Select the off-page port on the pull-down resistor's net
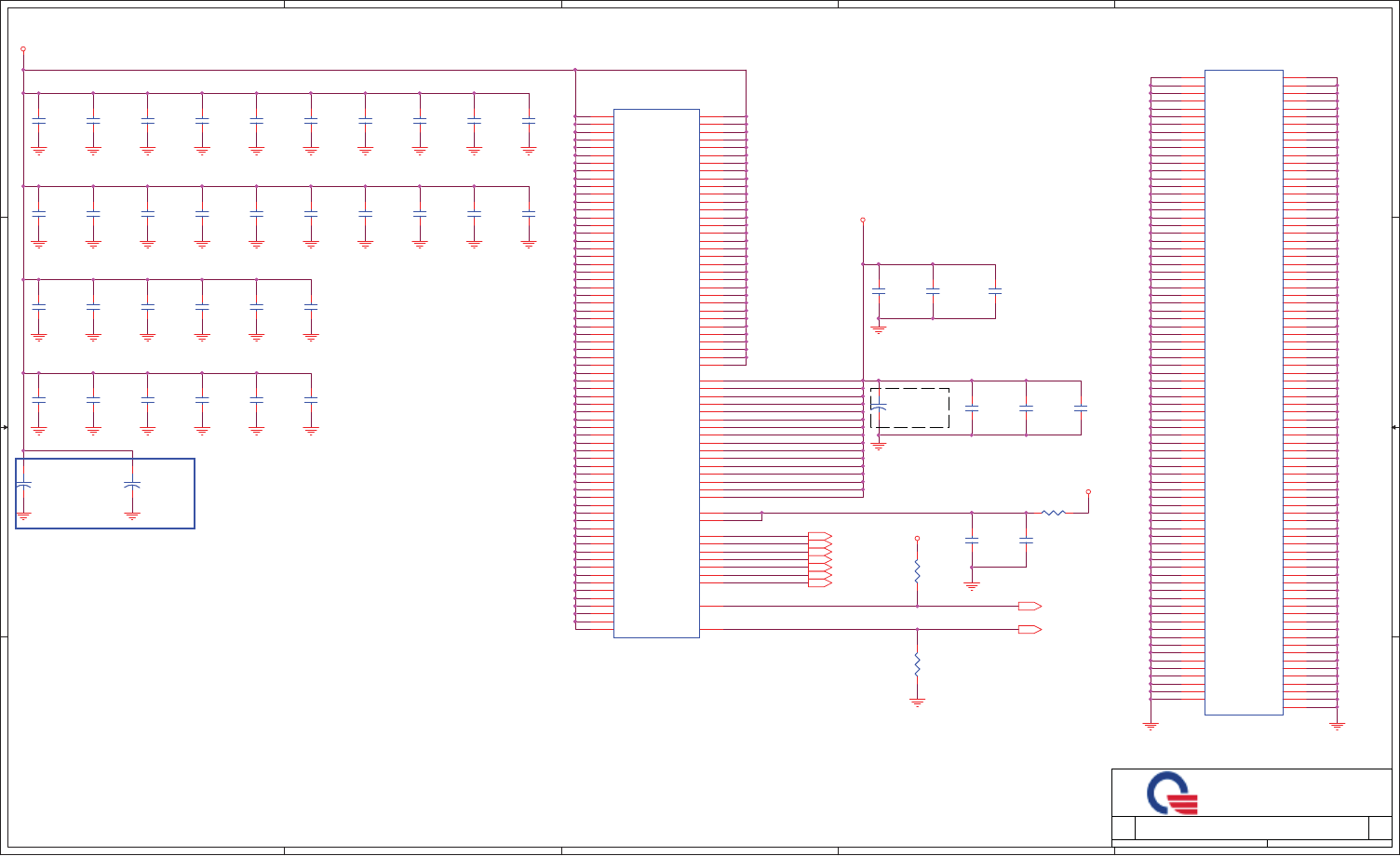Viewport: 1400px width, 856px height. pos(1030,630)
